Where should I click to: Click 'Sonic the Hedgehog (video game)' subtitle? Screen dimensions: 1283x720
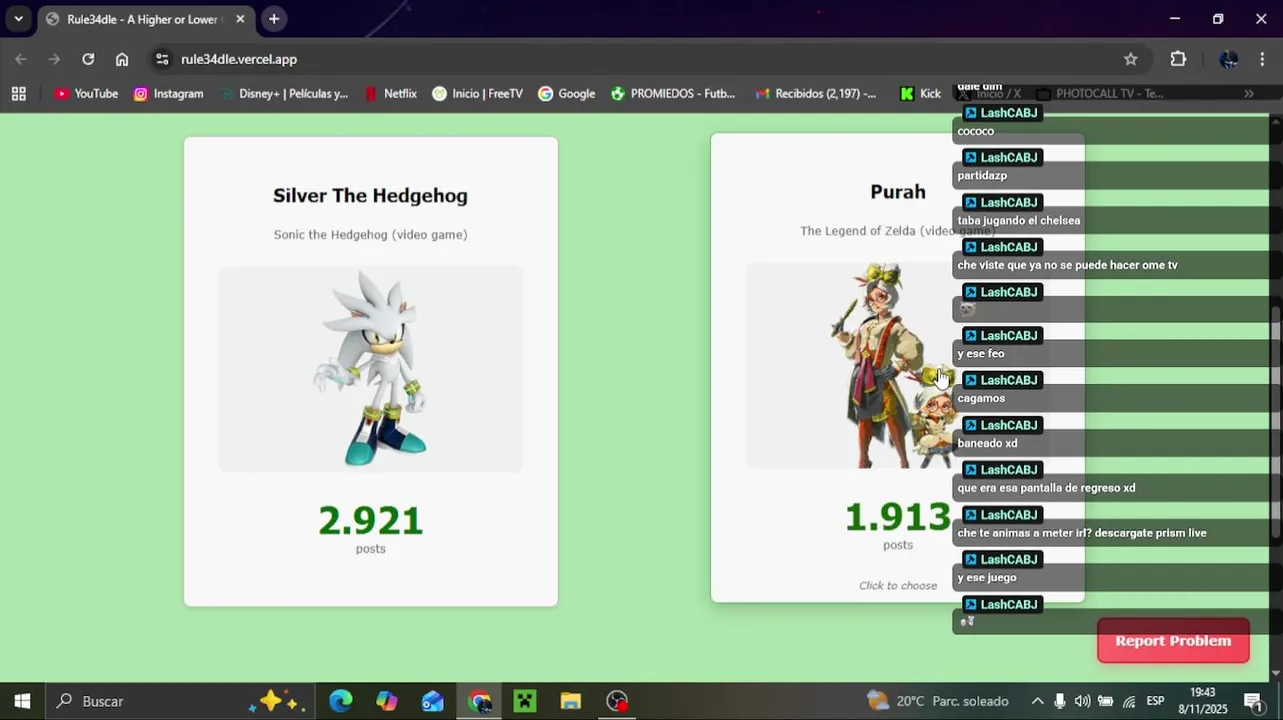(x=370, y=234)
